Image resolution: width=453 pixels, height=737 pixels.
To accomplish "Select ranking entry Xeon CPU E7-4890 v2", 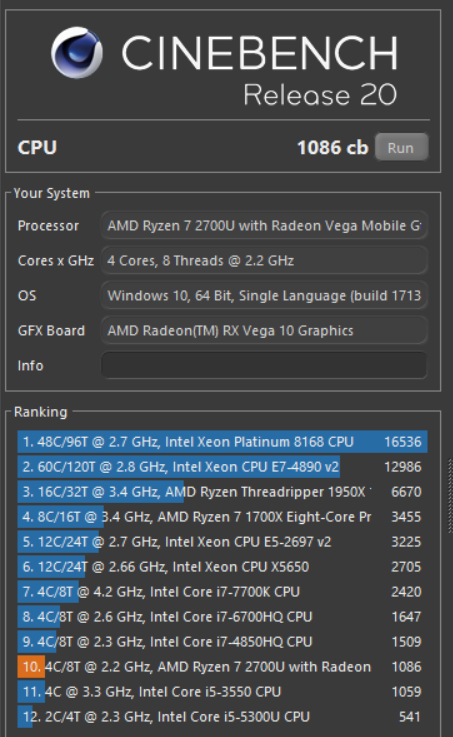I will pos(222,467).
